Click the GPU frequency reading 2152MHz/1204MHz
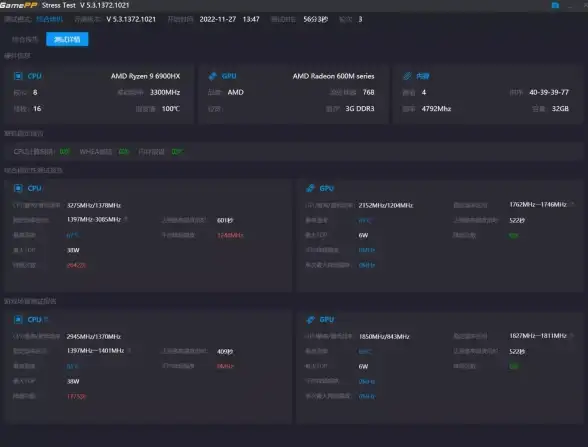Image resolution: width=588 pixels, height=447 pixels. (x=386, y=206)
